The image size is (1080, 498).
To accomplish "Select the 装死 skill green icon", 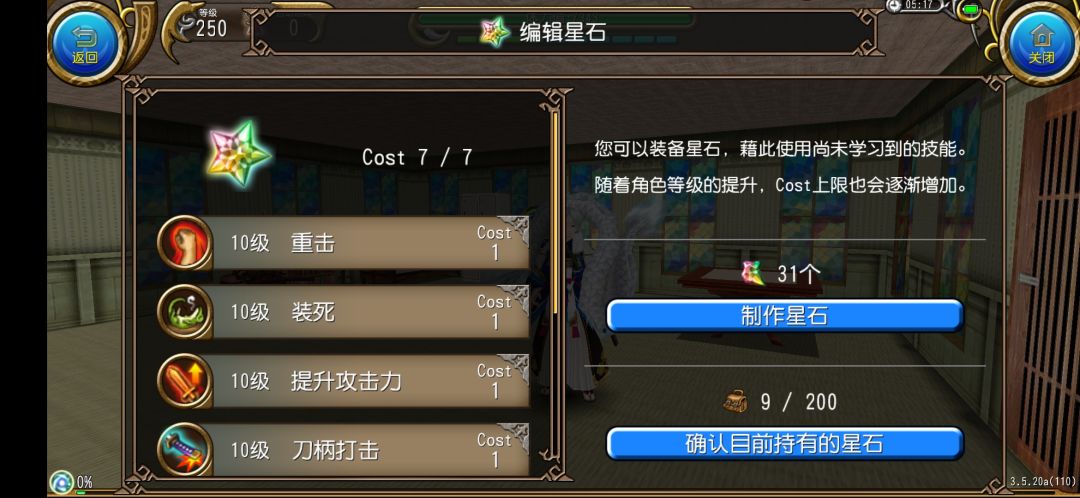I will coord(185,311).
